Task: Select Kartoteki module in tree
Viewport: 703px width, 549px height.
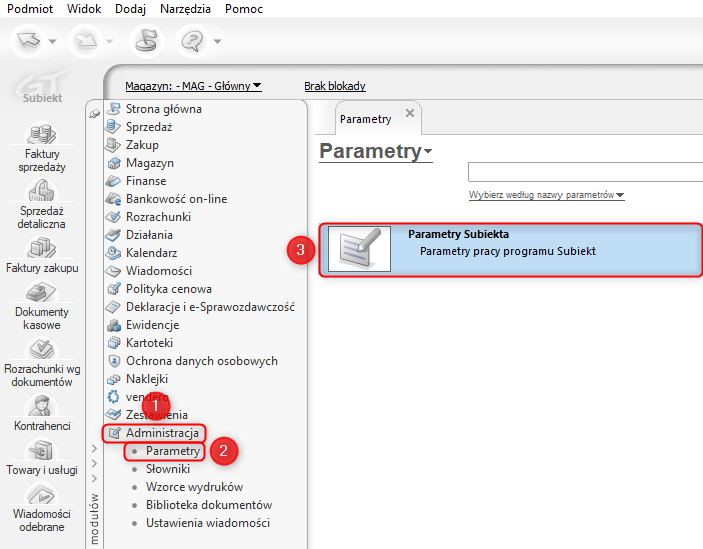Action: [149, 343]
